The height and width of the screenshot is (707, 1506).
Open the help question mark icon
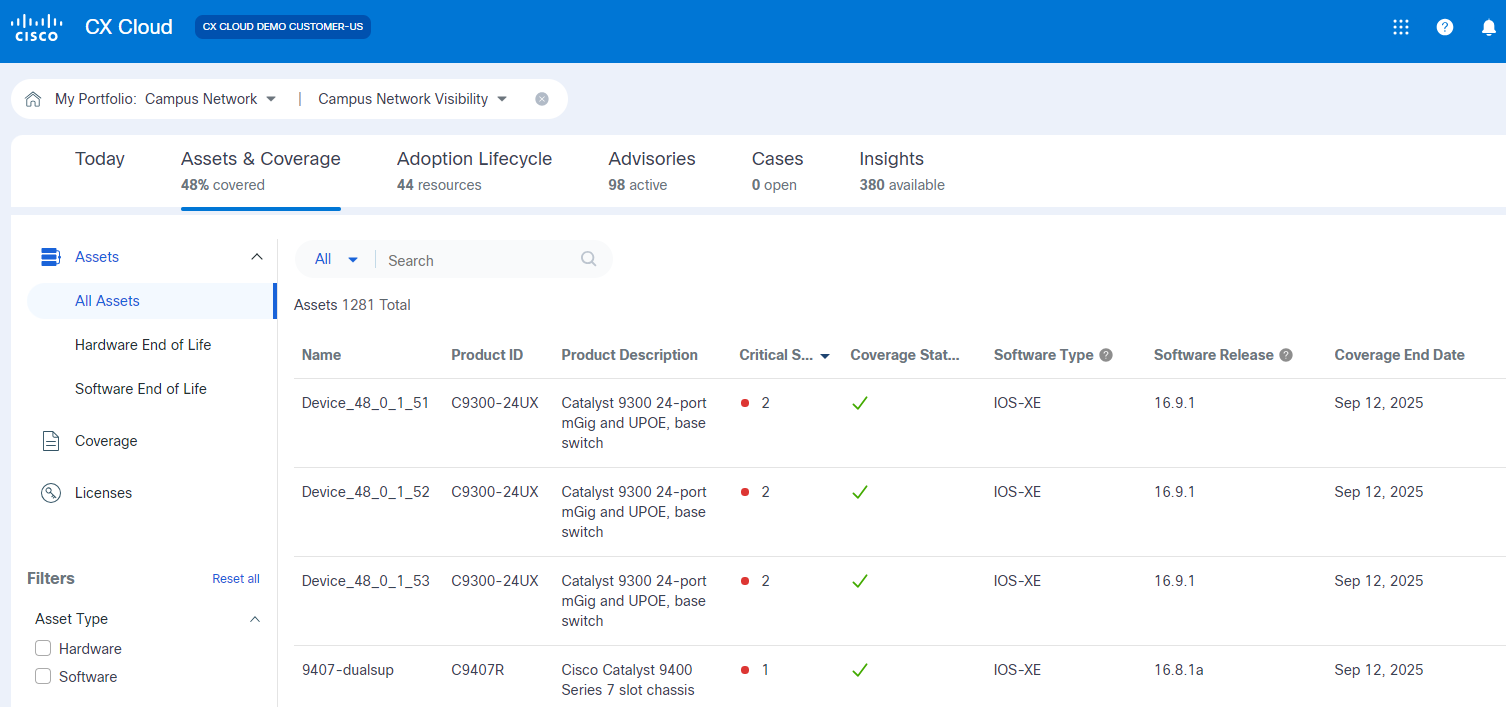(1445, 27)
